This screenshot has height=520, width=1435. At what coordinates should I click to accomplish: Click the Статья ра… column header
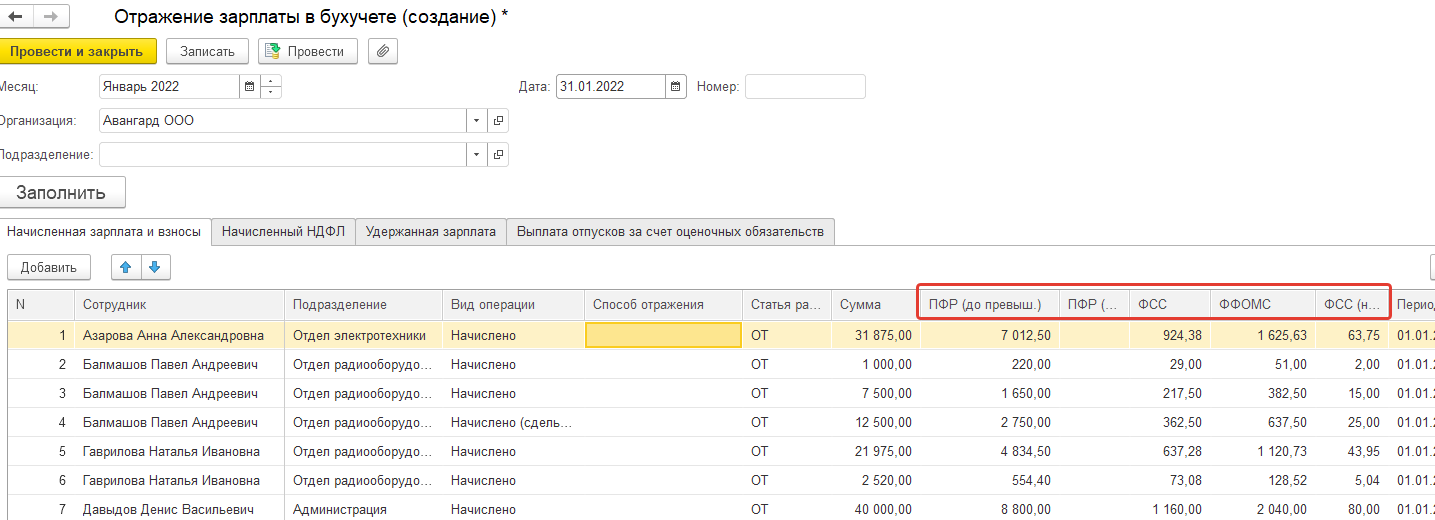[787, 305]
